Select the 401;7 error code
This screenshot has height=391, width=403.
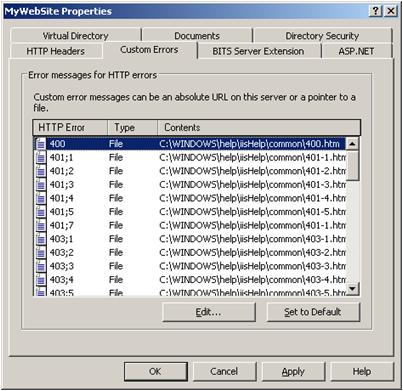click(x=62, y=225)
